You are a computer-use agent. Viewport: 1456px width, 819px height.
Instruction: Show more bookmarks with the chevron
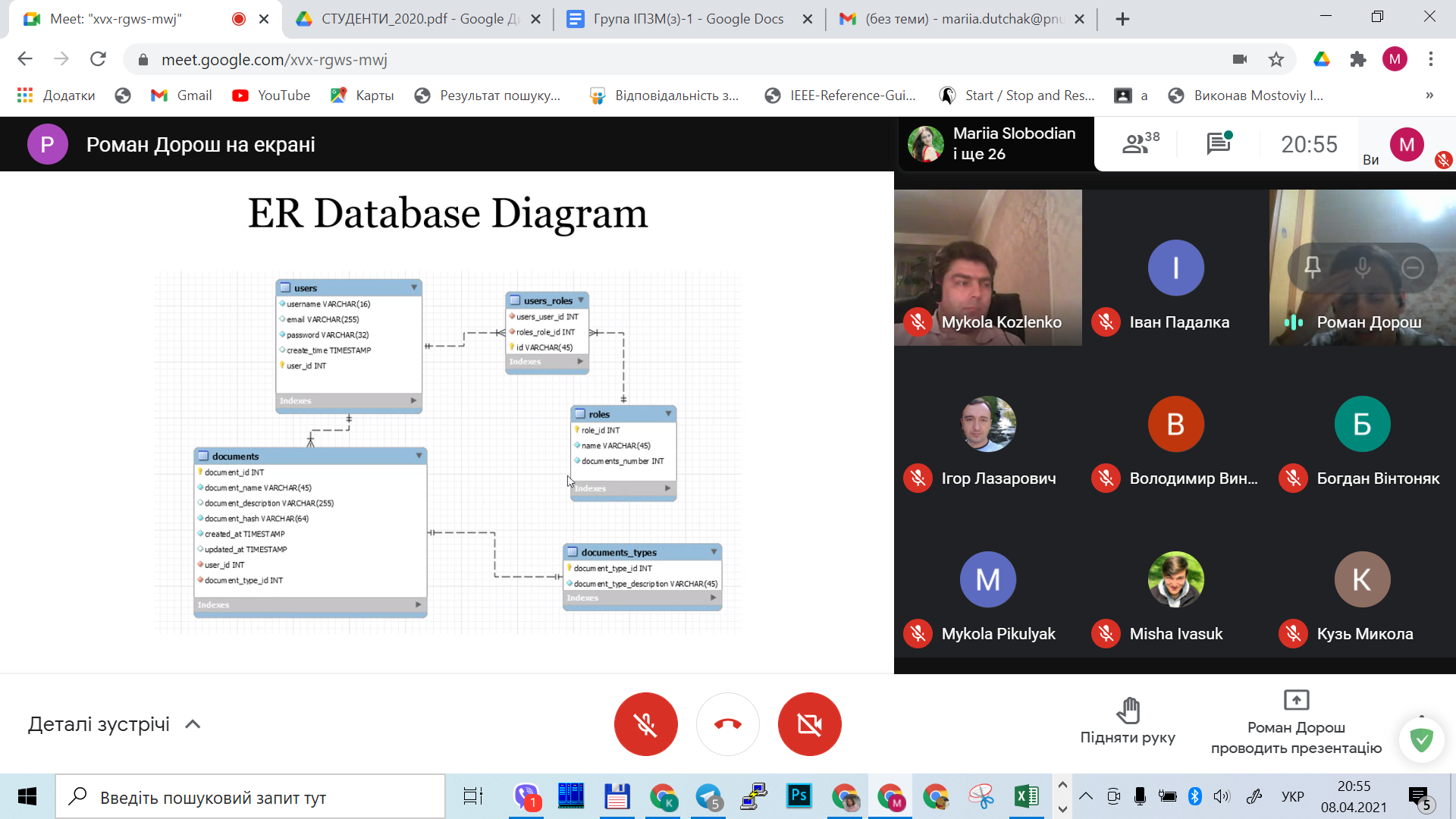(x=1429, y=96)
